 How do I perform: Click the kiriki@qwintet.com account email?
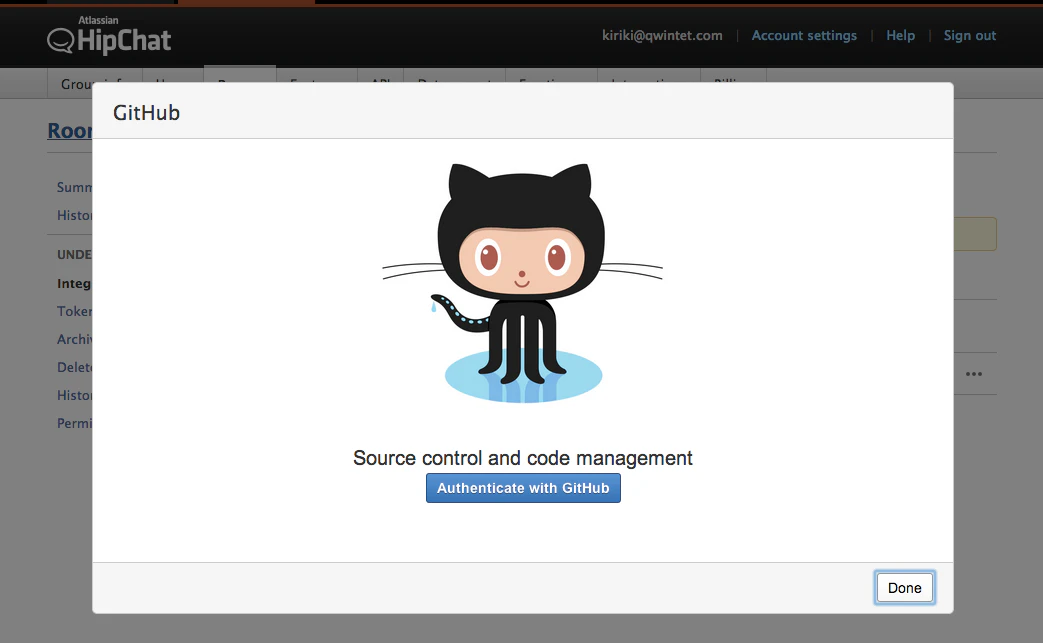click(x=662, y=36)
